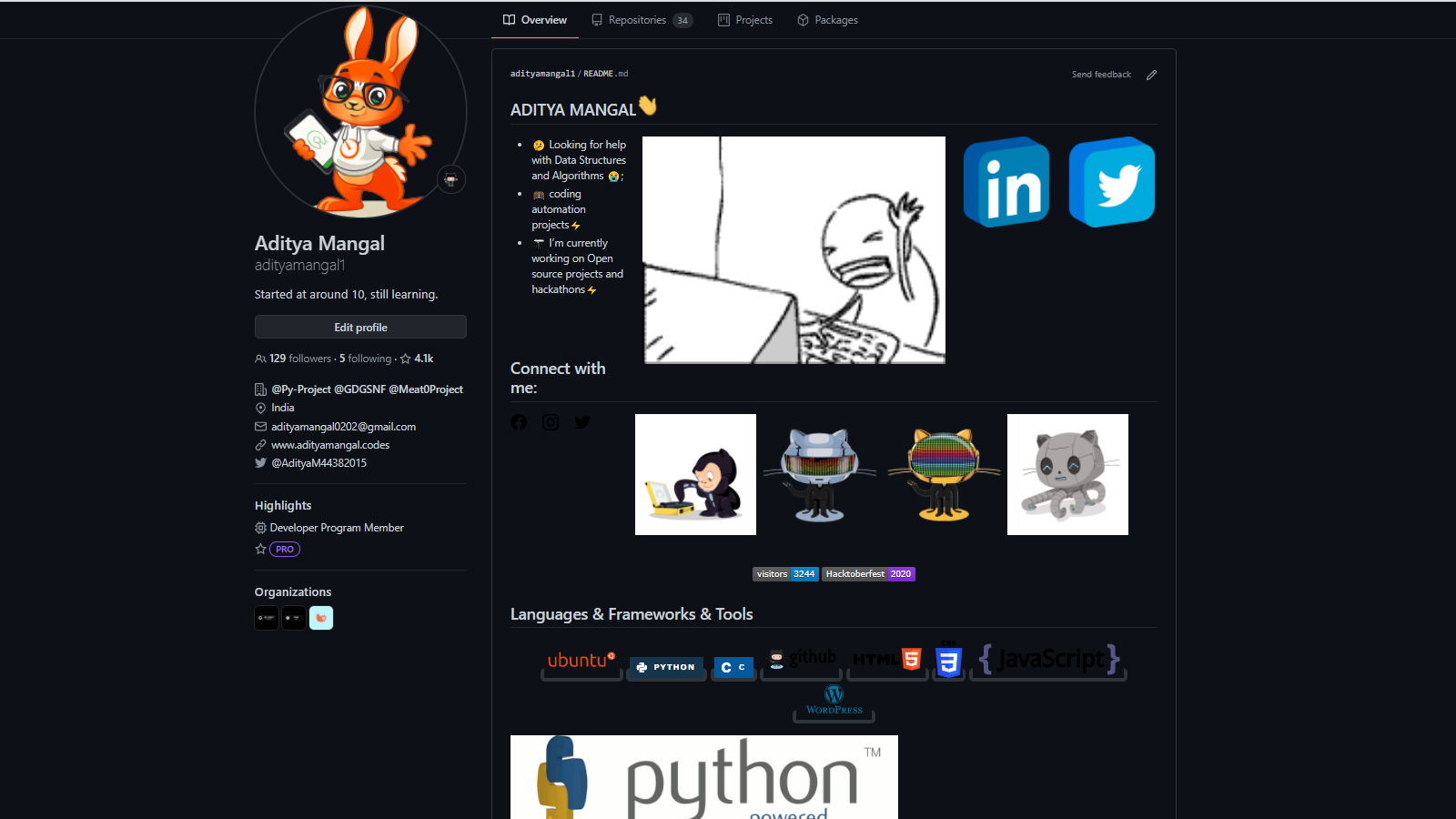The height and width of the screenshot is (819, 1456).
Task: Open the @Py-Project organization link
Action: pos(301,389)
